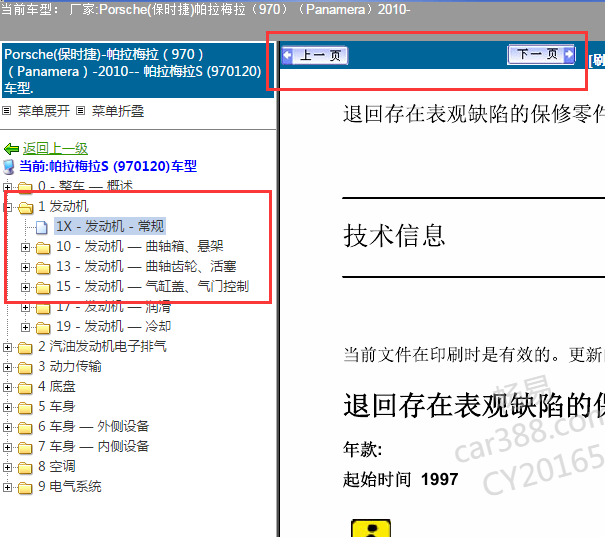Expand 15 - 发动机 — 气缸盖、气门控制 node
605x537 pixels.
[x=25, y=287]
